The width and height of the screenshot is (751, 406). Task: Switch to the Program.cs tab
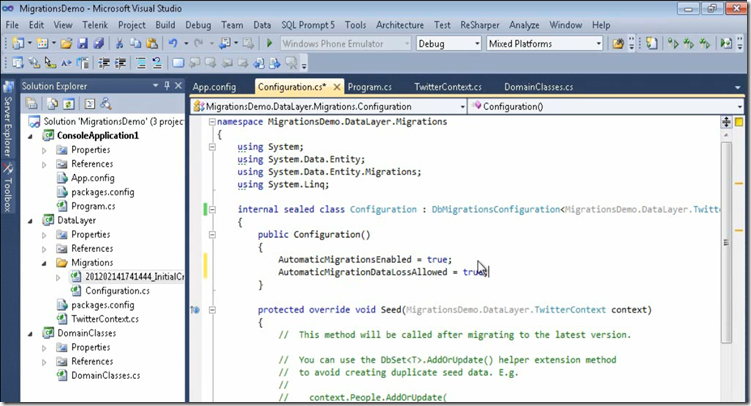370,87
